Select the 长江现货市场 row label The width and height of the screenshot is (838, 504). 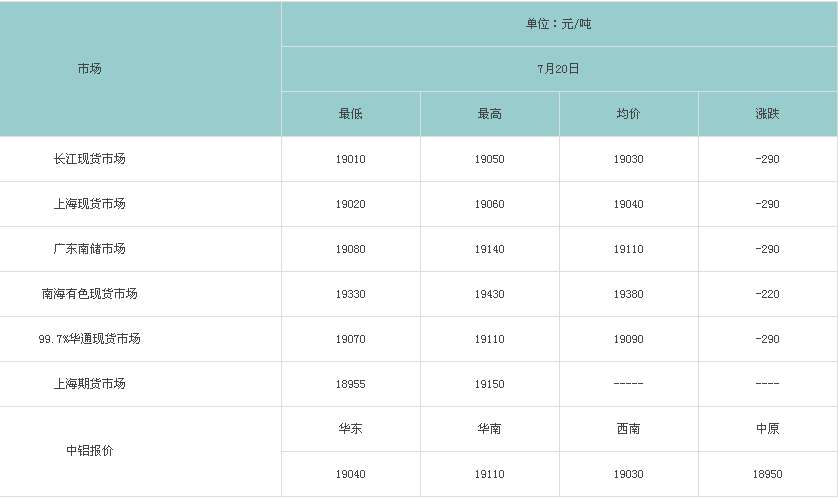(x=89, y=159)
